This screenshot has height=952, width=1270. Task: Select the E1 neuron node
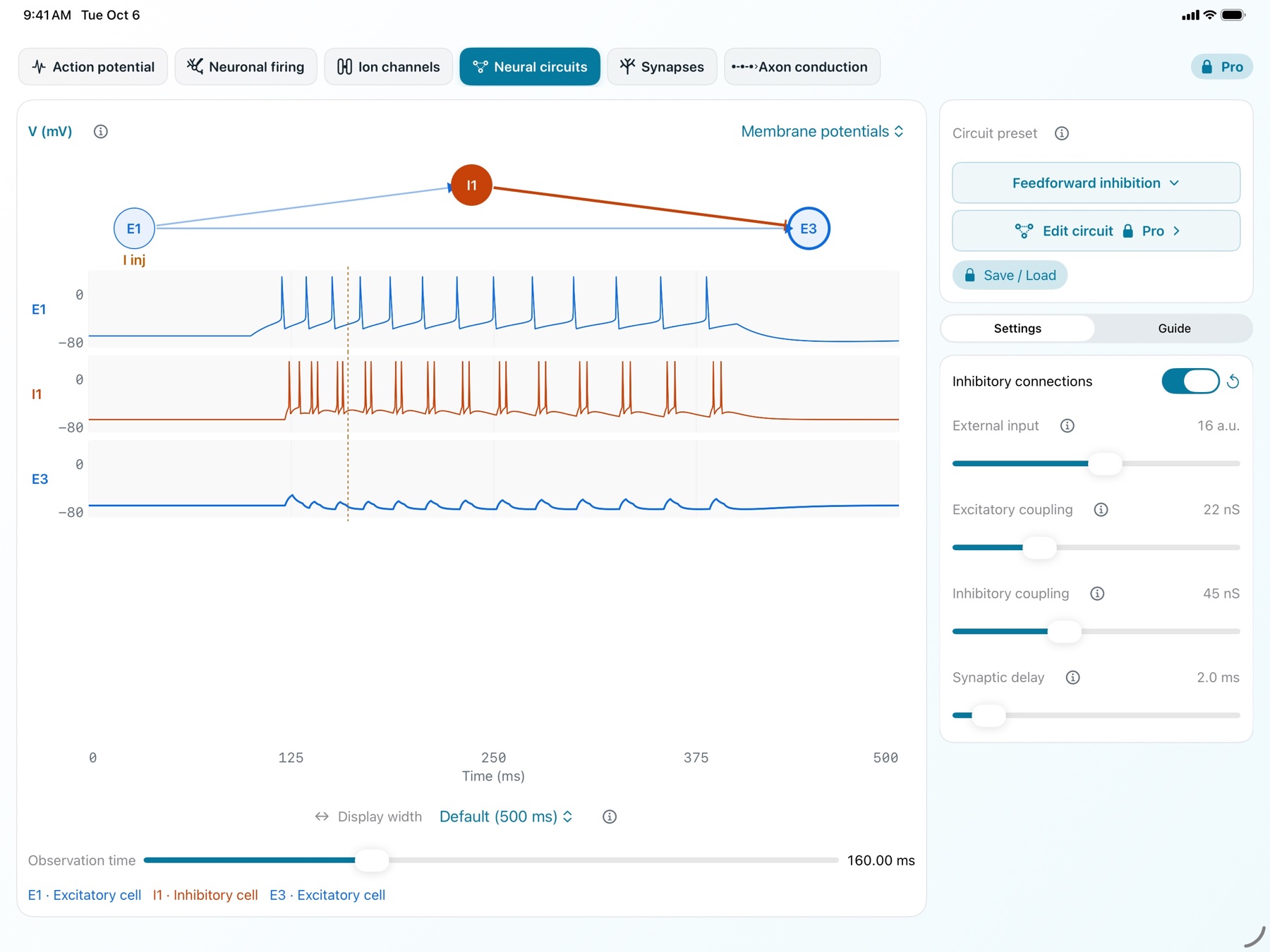(134, 228)
